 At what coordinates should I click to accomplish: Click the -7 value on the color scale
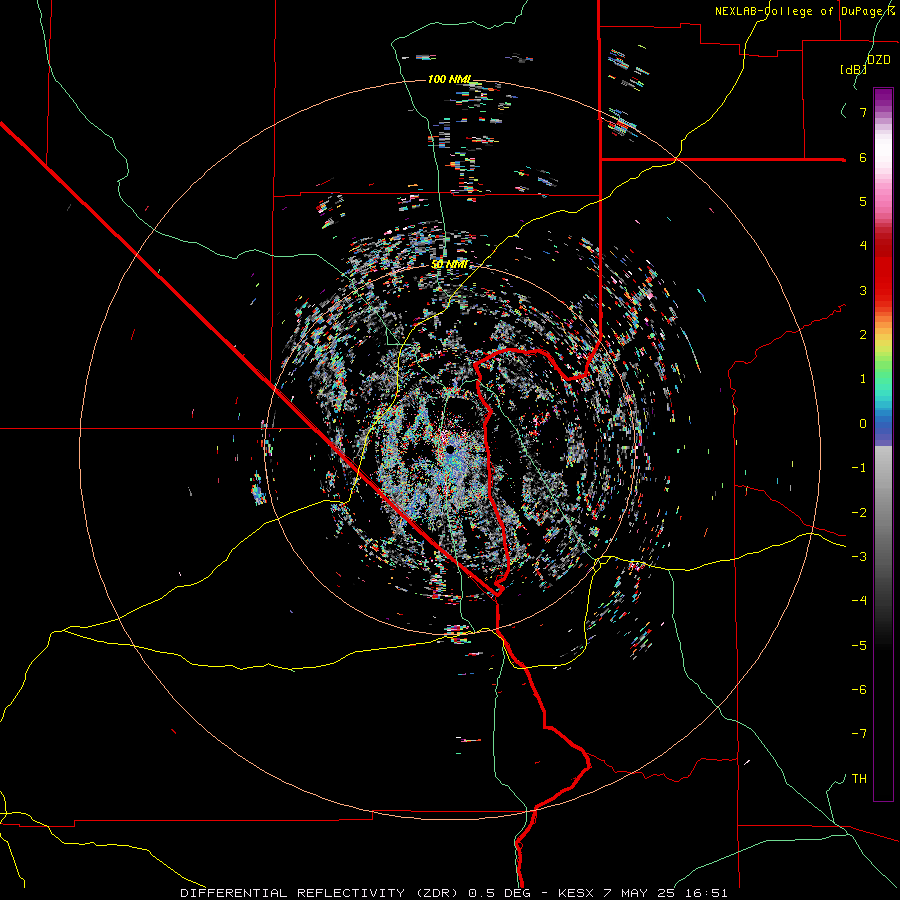pyautogui.click(x=859, y=734)
